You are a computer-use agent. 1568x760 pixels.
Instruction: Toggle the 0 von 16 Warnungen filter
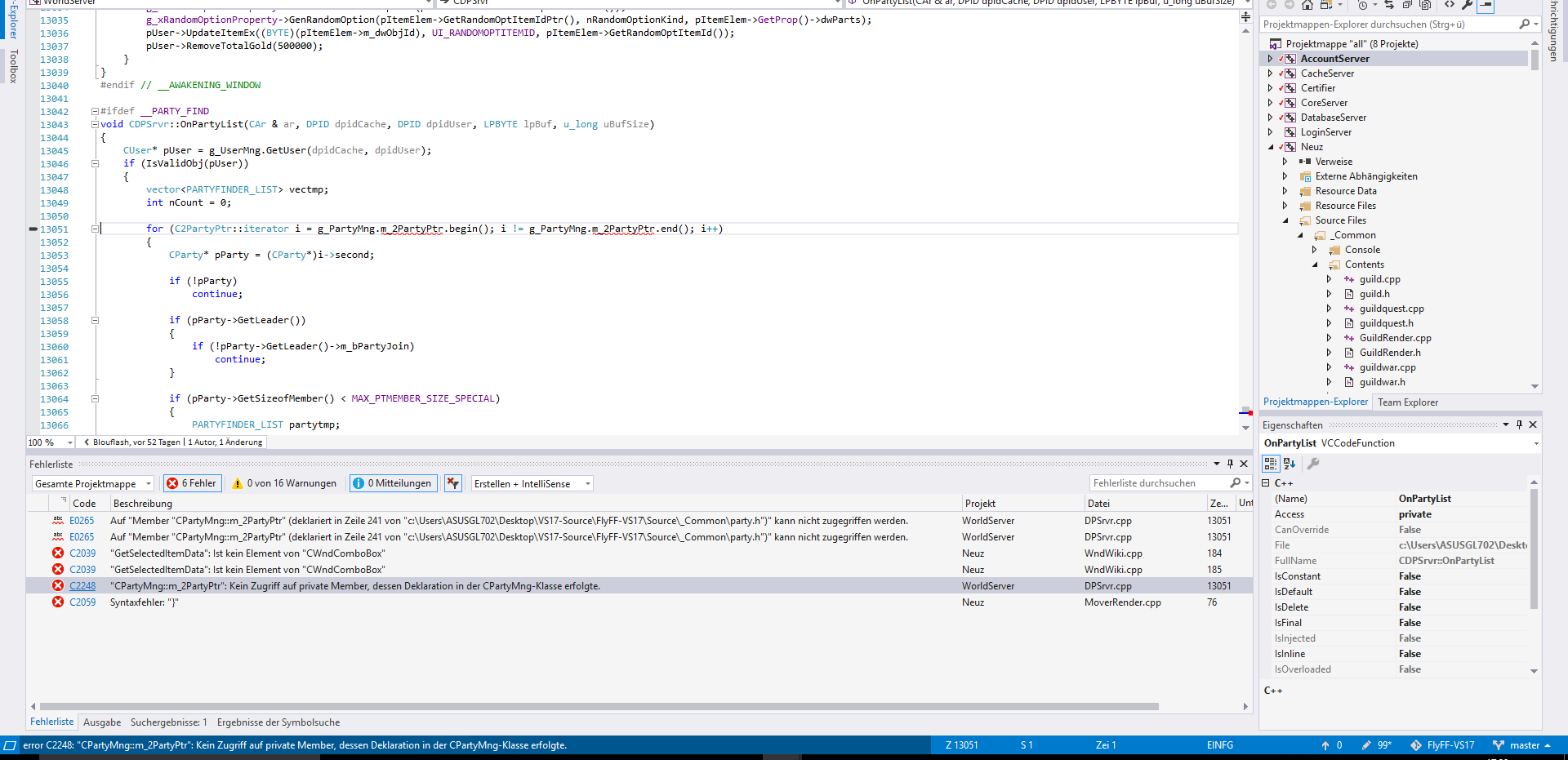(284, 483)
